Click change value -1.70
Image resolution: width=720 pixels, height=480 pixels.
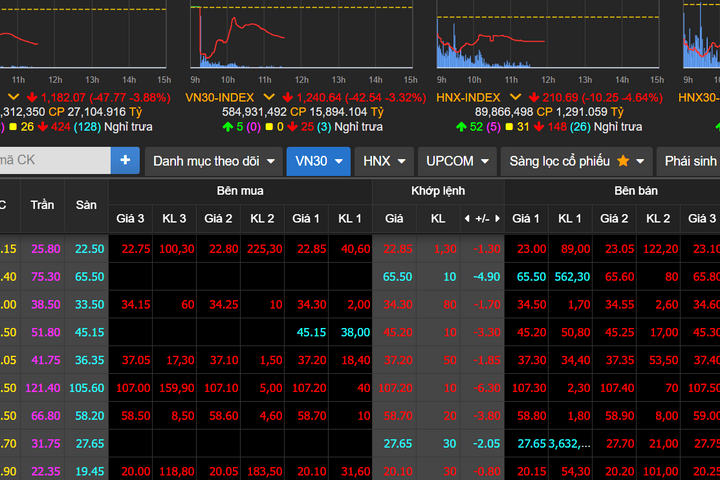tap(487, 305)
